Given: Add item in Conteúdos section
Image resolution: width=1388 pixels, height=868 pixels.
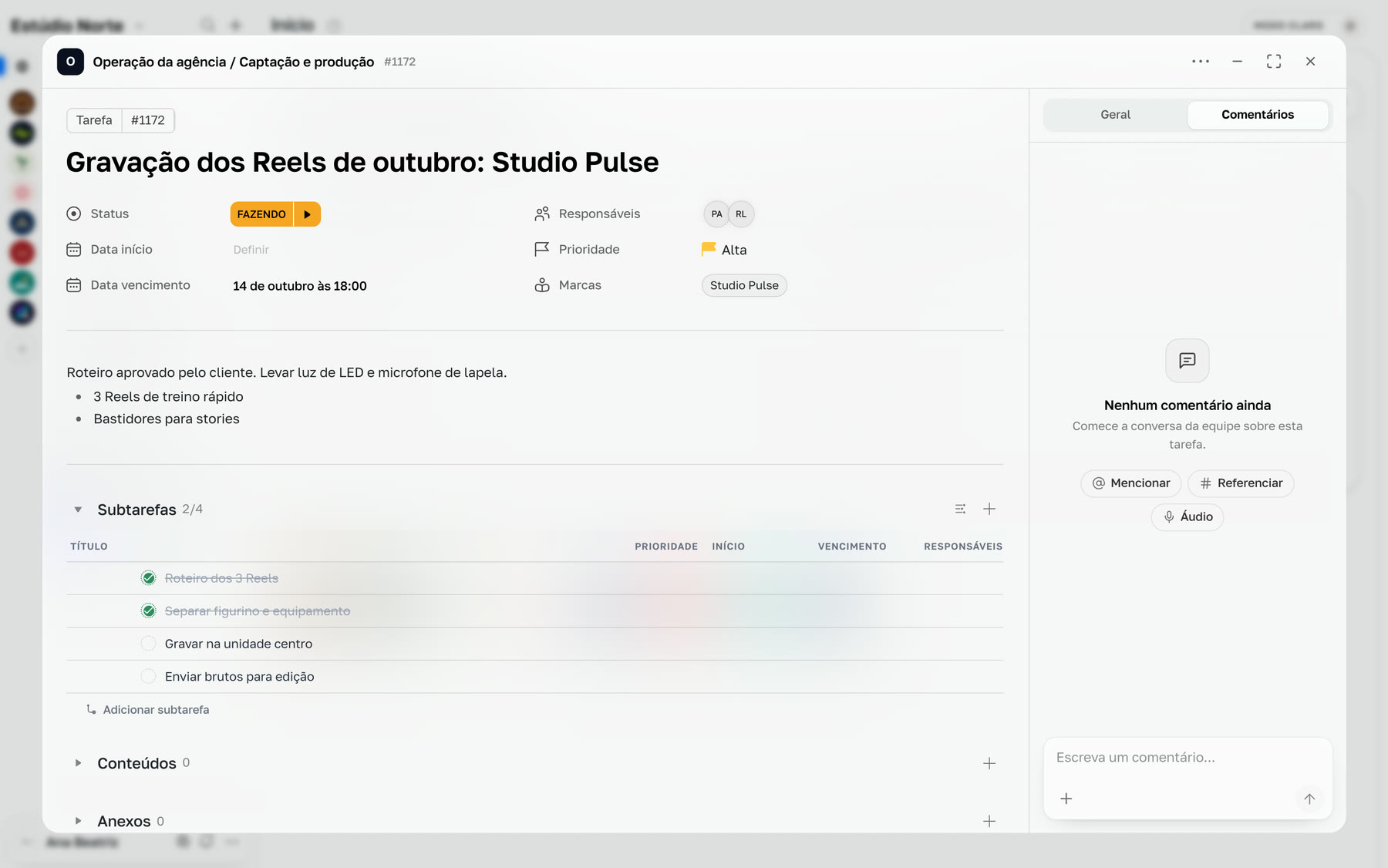Looking at the screenshot, I should tap(989, 763).
